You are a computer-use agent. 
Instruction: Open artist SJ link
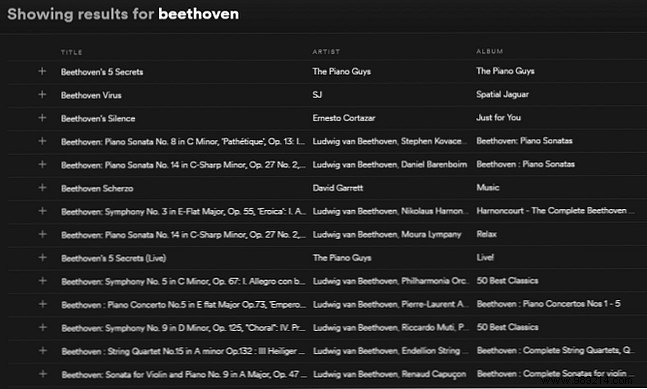click(317, 95)
